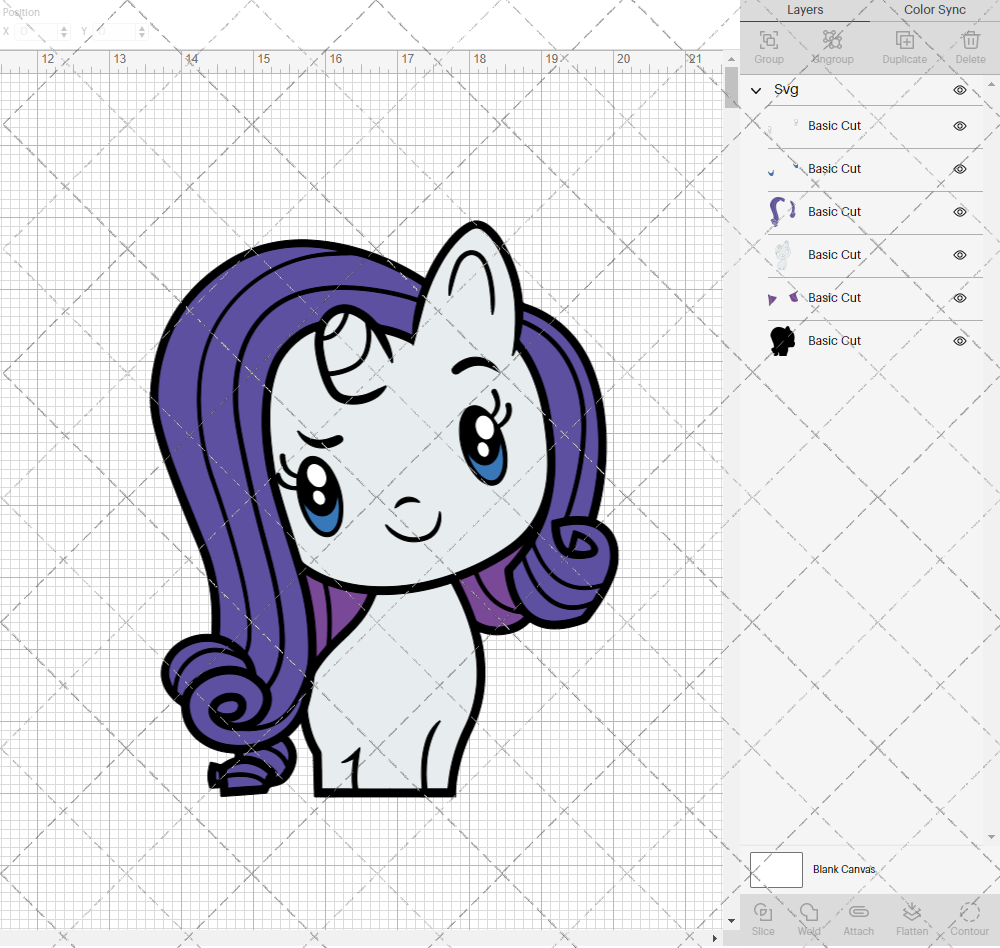This screenshot has height=948, width=1000.
Task: Select the Weld tool
Action: [x=809, y=912]
